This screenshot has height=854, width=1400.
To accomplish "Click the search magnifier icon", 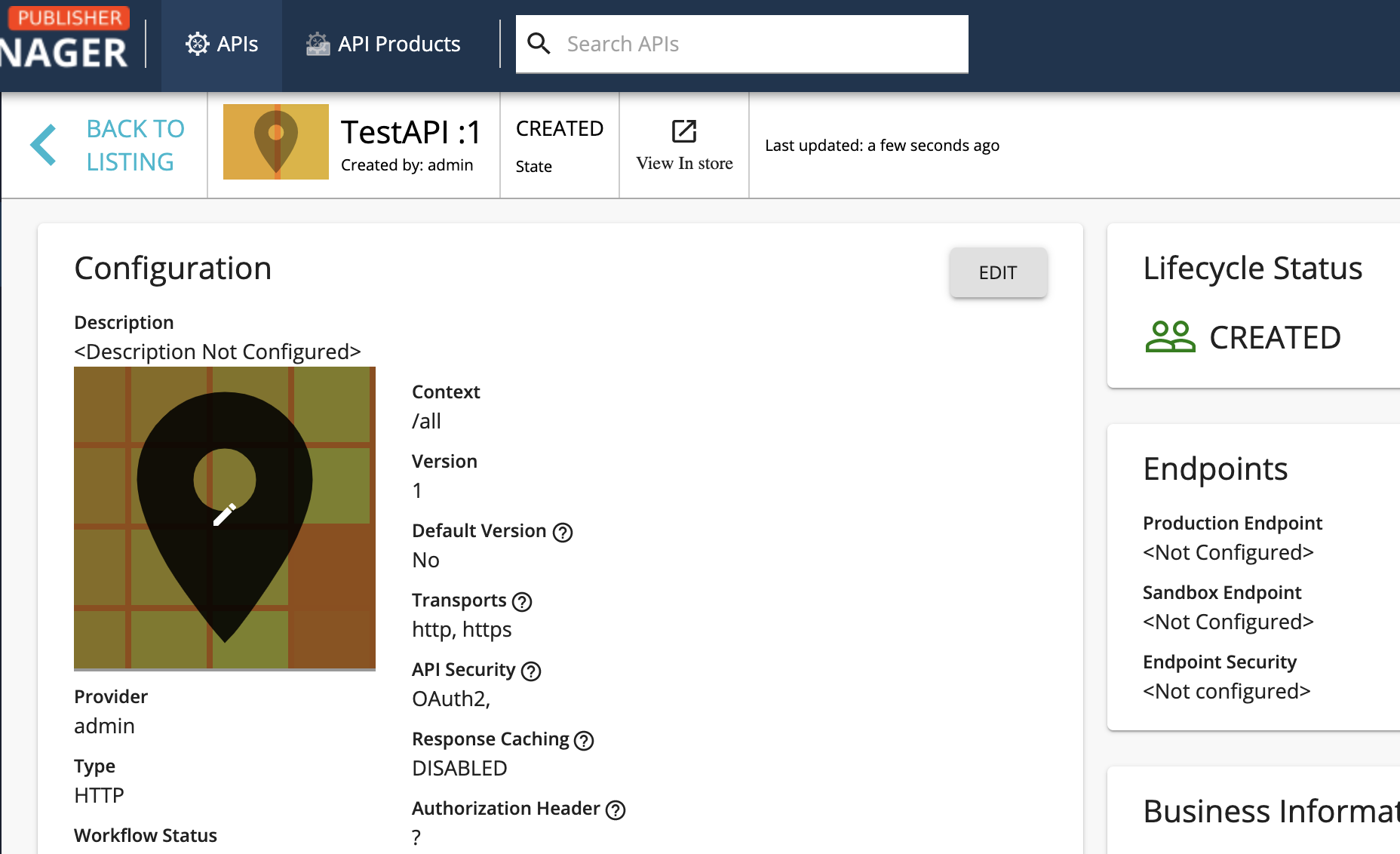I will pyautogui.click(x=539, y=44).
